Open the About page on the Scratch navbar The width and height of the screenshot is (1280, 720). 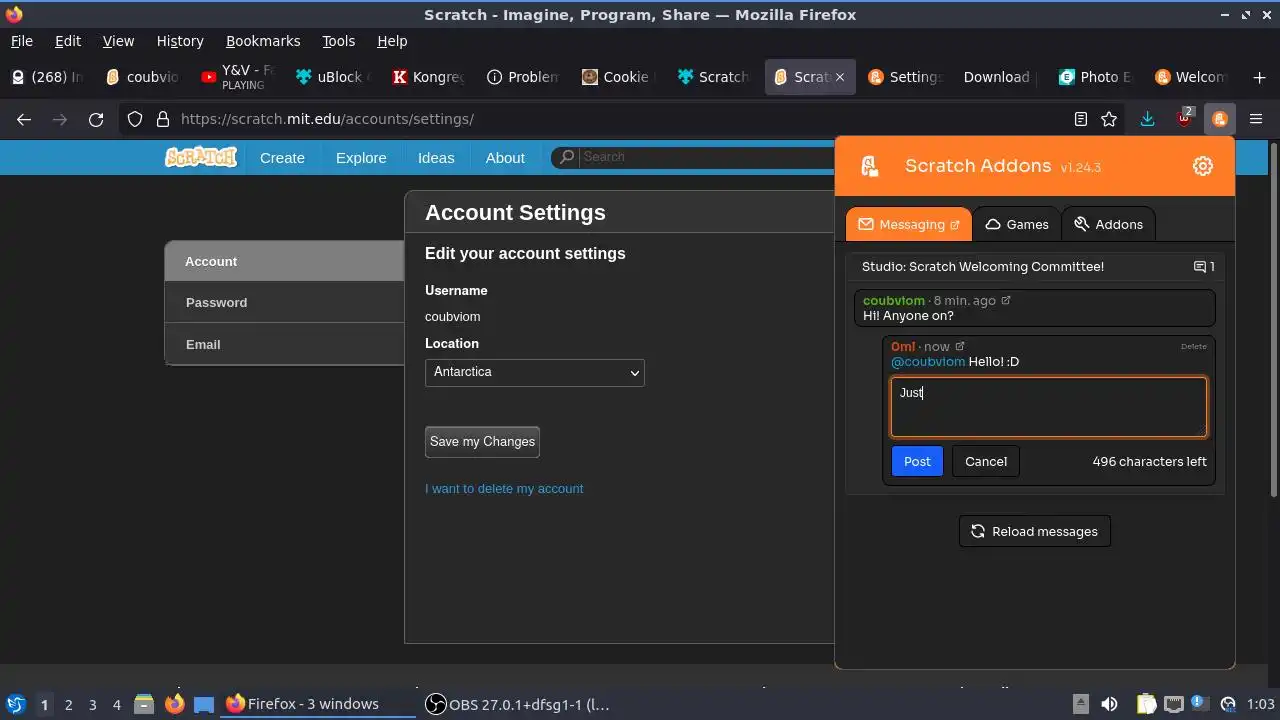[x=505, y=158]
